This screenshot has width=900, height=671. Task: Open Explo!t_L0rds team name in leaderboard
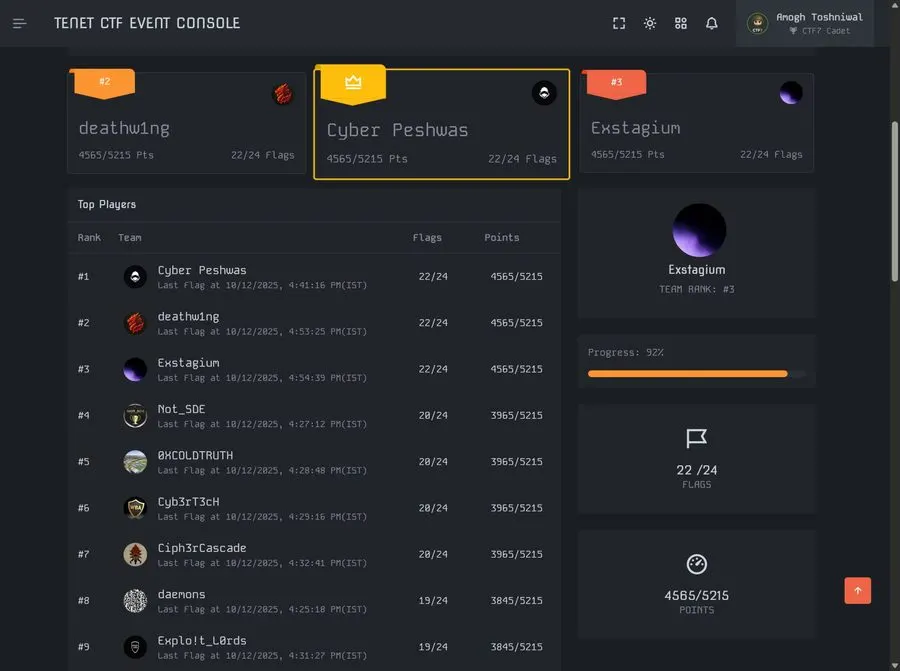point(202,641)
